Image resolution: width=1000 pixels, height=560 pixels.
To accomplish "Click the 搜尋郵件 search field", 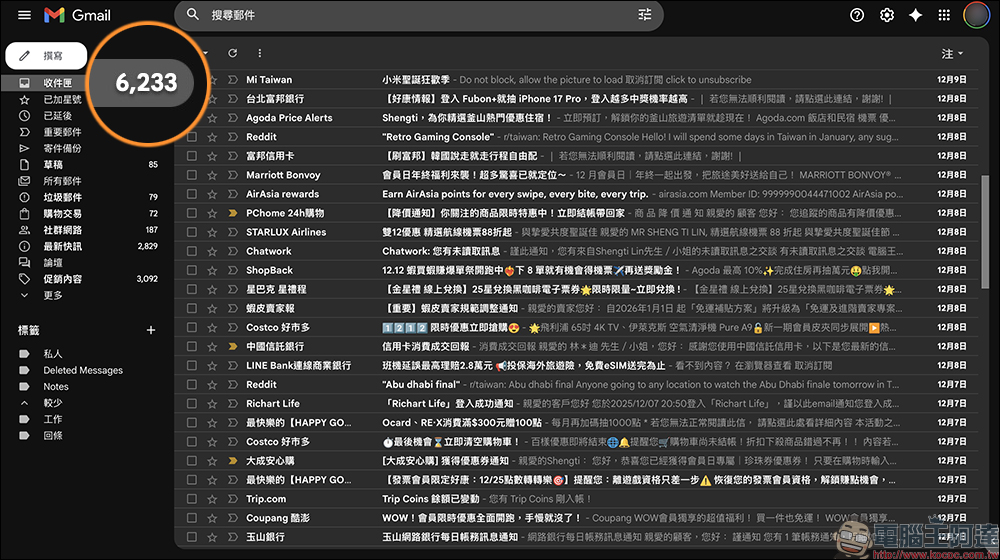I will pyautogui.click(x=418, y=15).
